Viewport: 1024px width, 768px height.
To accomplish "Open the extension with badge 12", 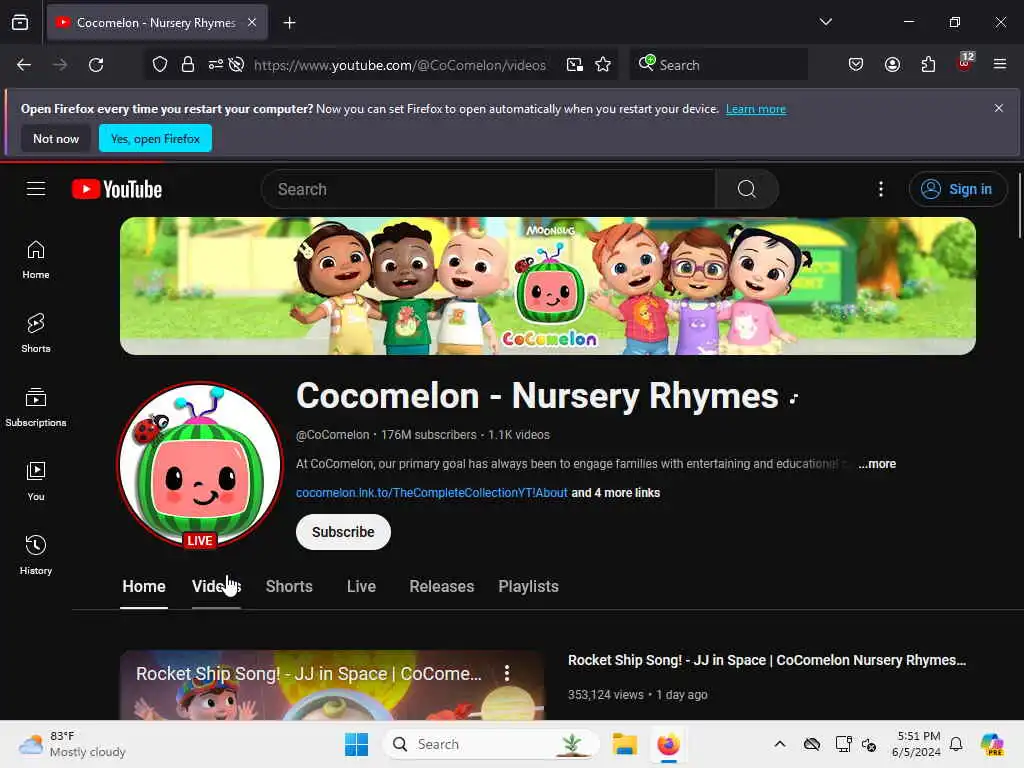I will [x=965, y=63].
